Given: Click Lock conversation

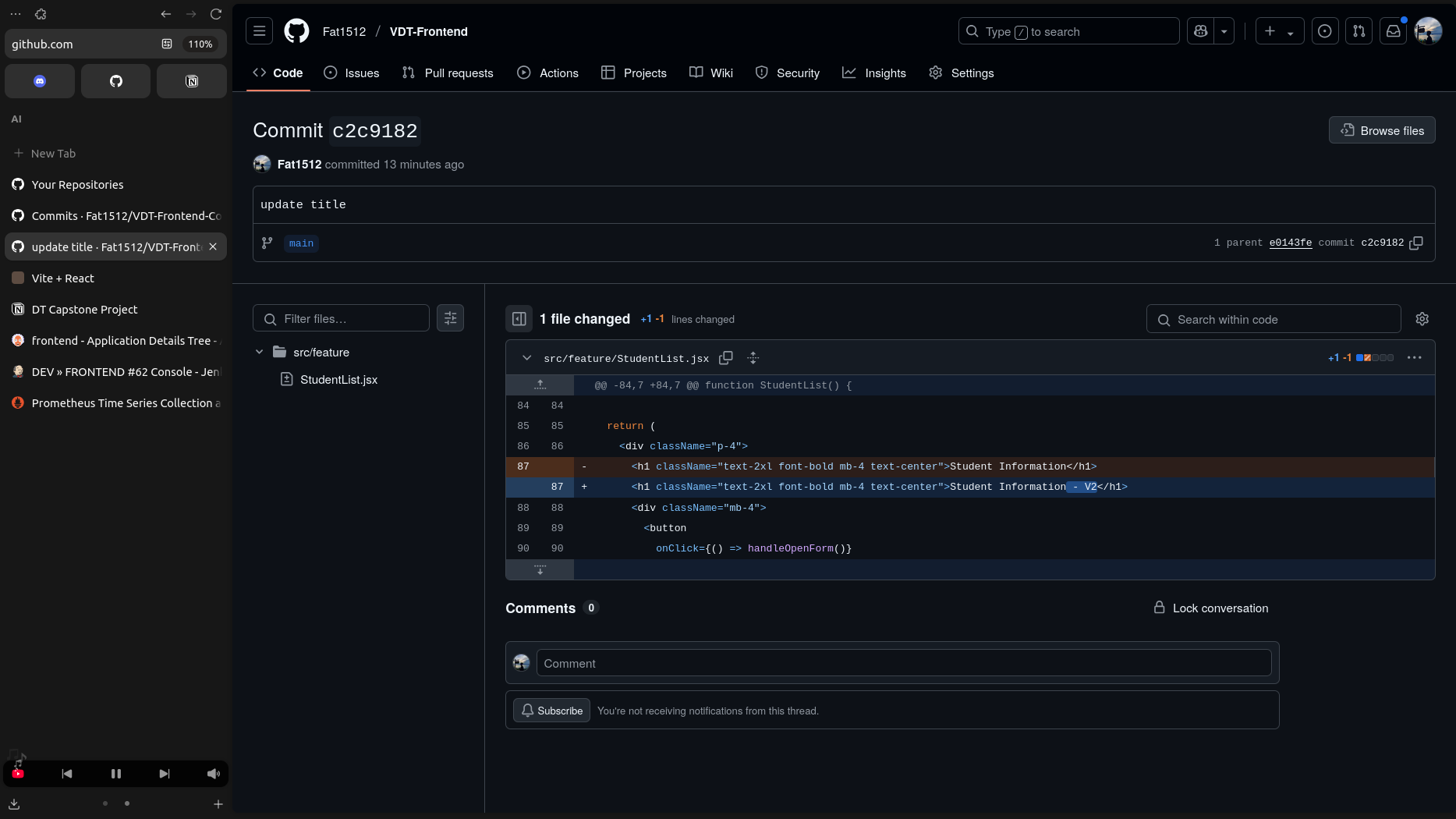Looking at the screenshot, I should (1211, 608).
